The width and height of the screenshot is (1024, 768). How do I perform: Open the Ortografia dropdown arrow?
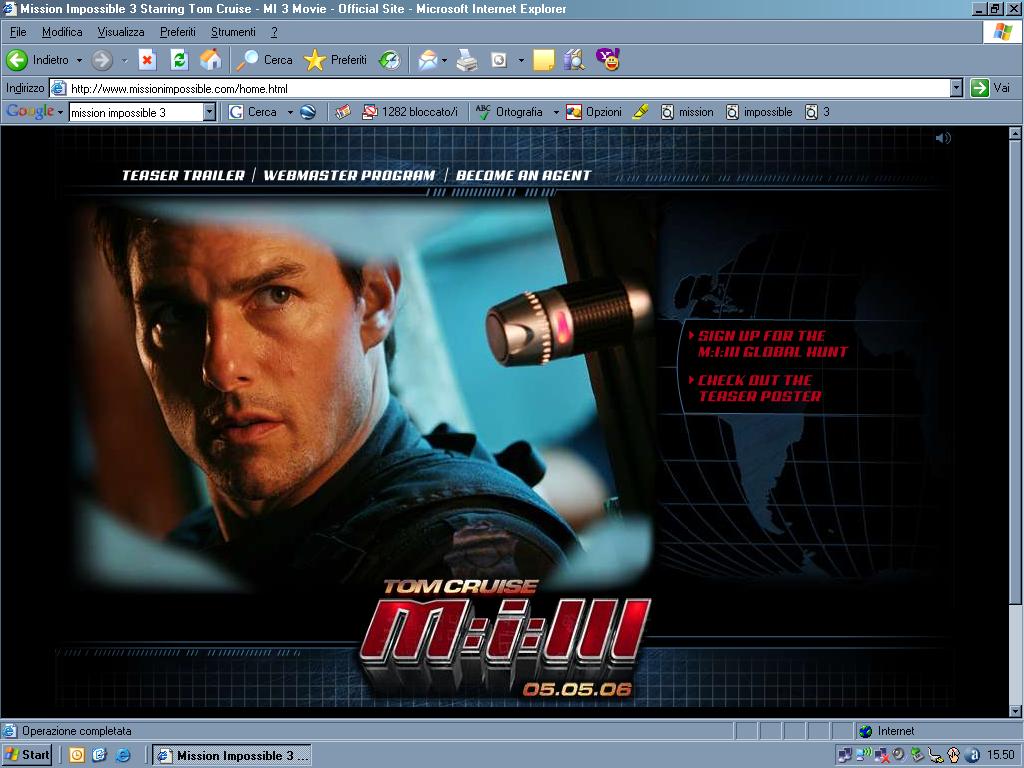[556, 112]
